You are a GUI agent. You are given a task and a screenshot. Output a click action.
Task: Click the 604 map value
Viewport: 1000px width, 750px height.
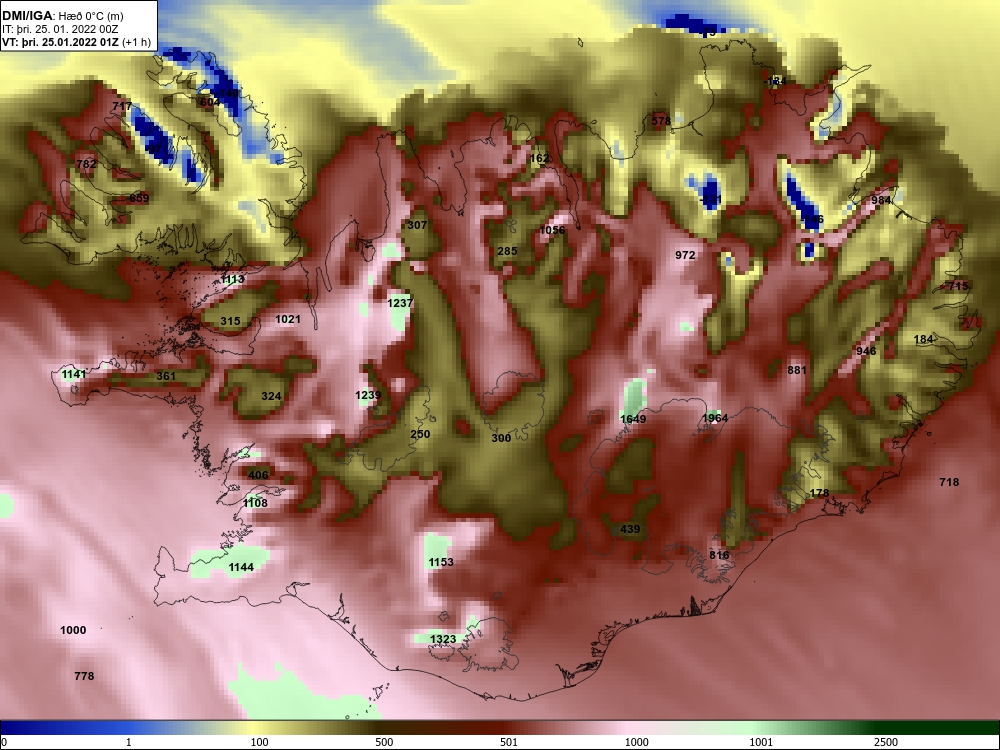click(x=210, y=101)
